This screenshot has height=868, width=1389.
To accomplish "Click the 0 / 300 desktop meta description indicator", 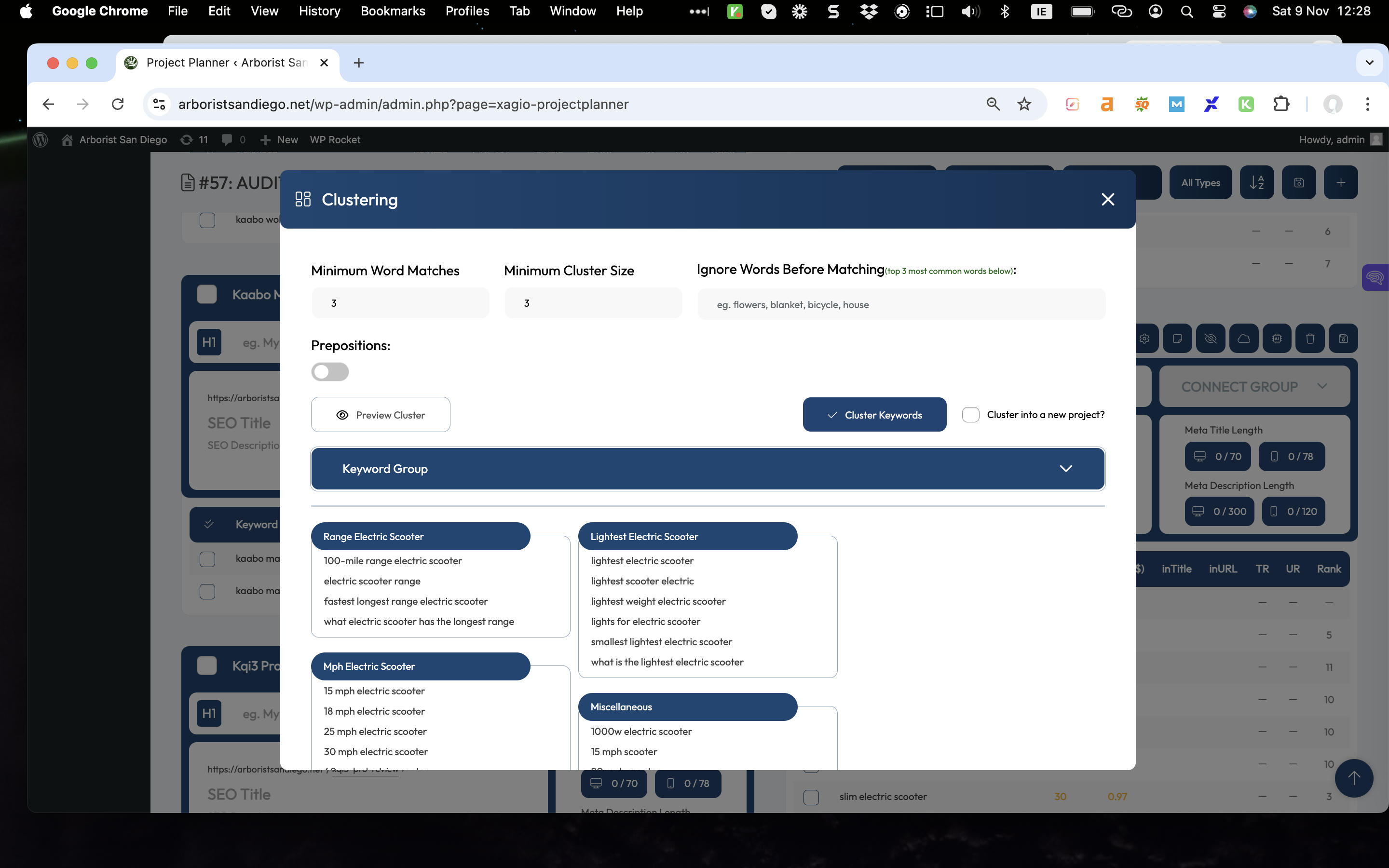I will click(1220, 511).
